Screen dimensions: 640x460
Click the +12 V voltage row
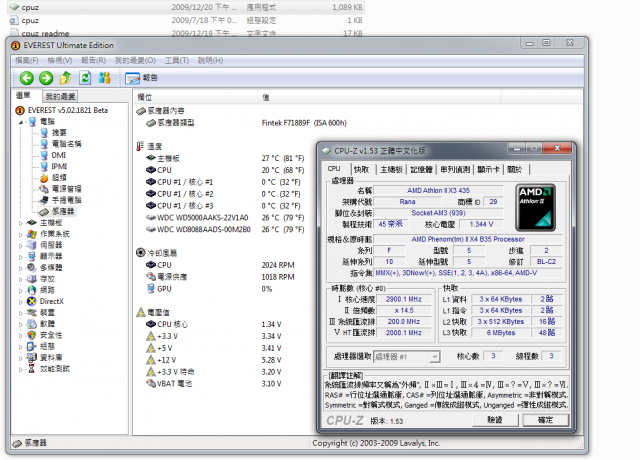pos(213,360)
